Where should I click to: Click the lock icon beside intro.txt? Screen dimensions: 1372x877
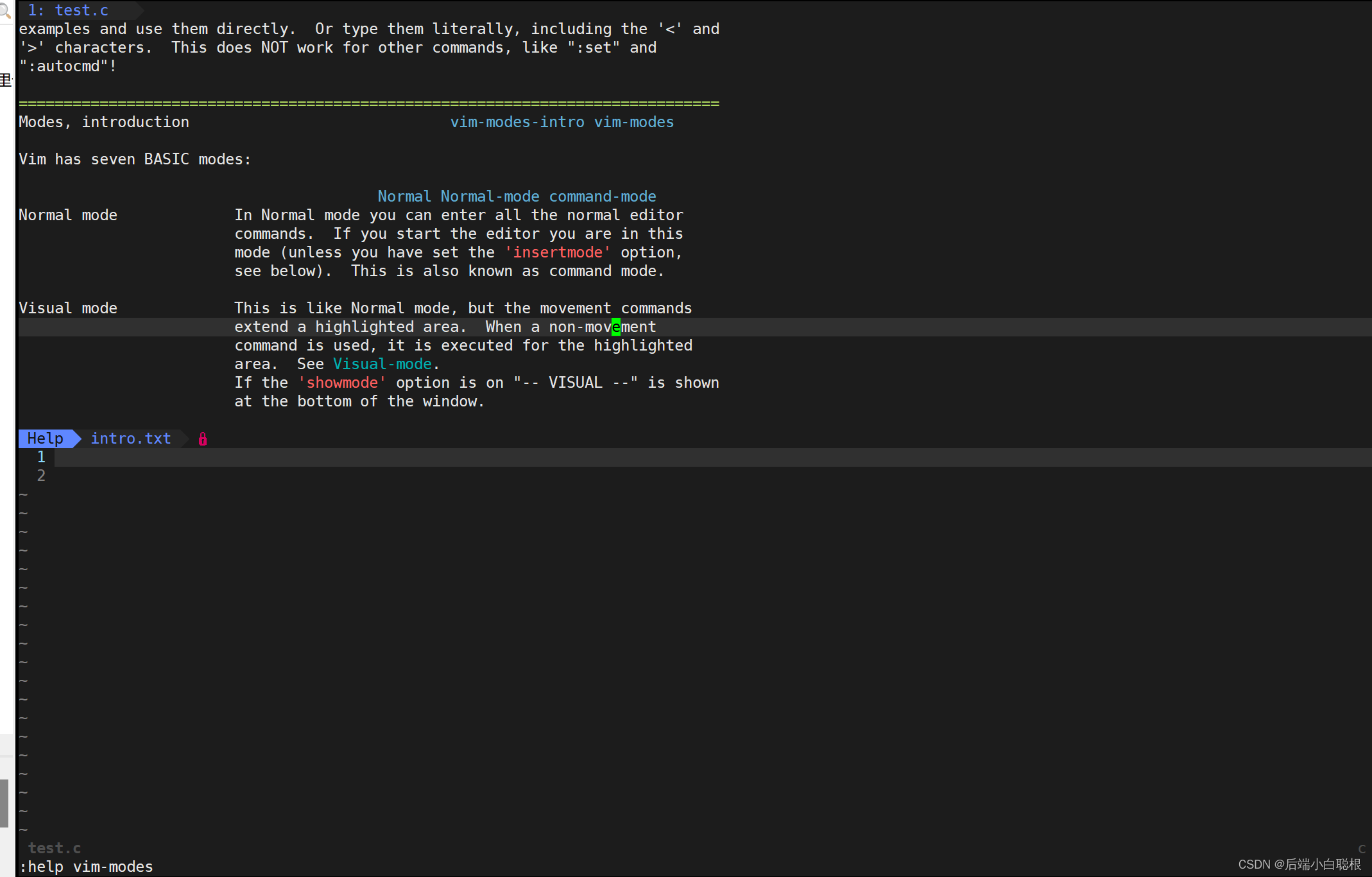[x=203, y=439]
